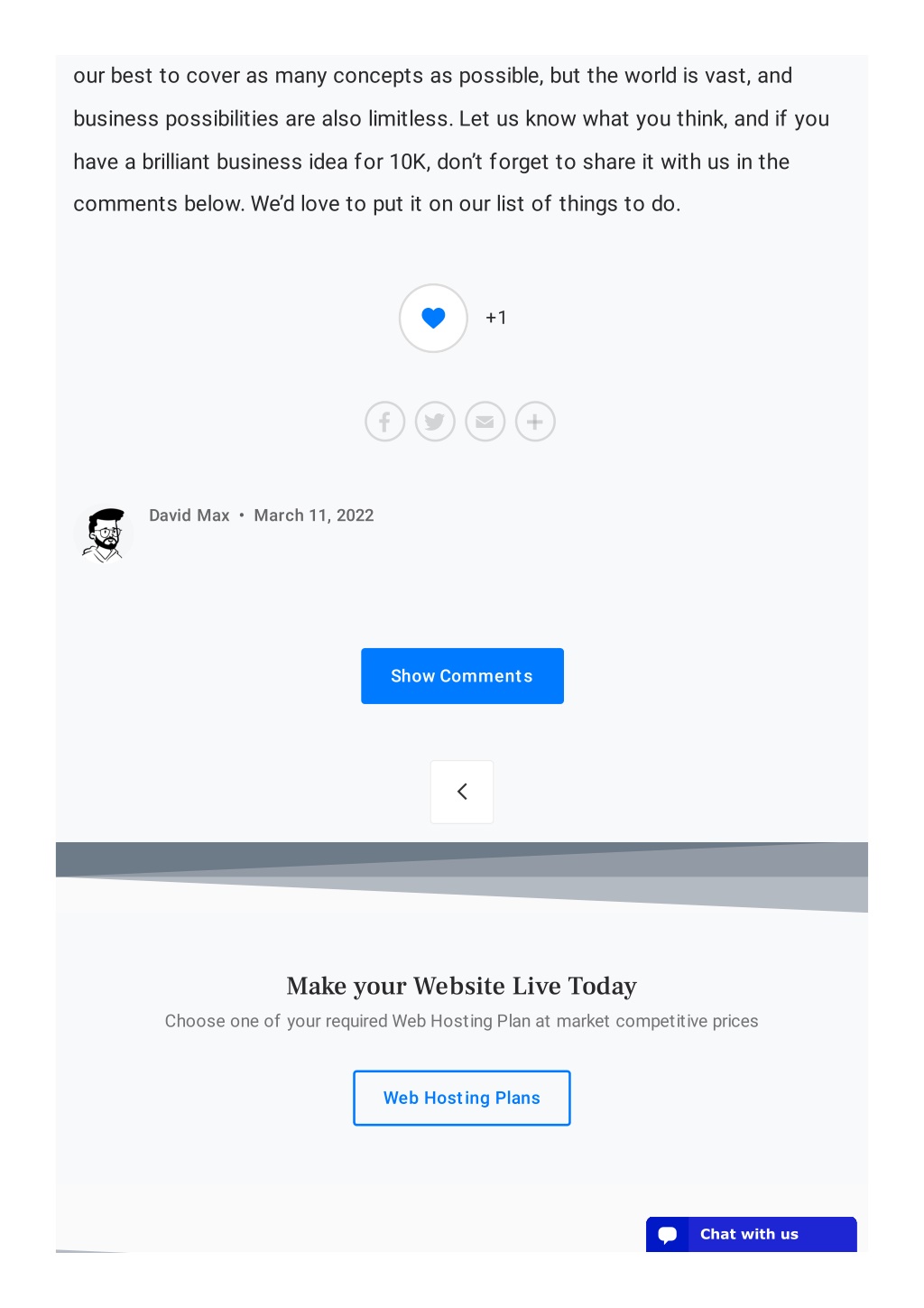Click the article closing paragraph

tap(451, 140)
